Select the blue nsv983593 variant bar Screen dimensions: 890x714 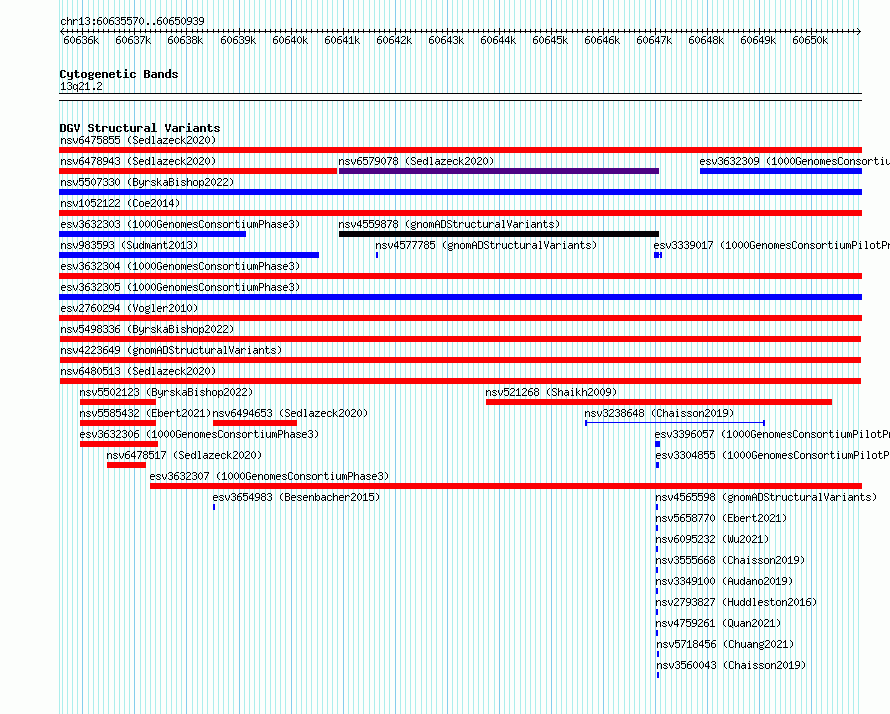(x=189, y=255)
